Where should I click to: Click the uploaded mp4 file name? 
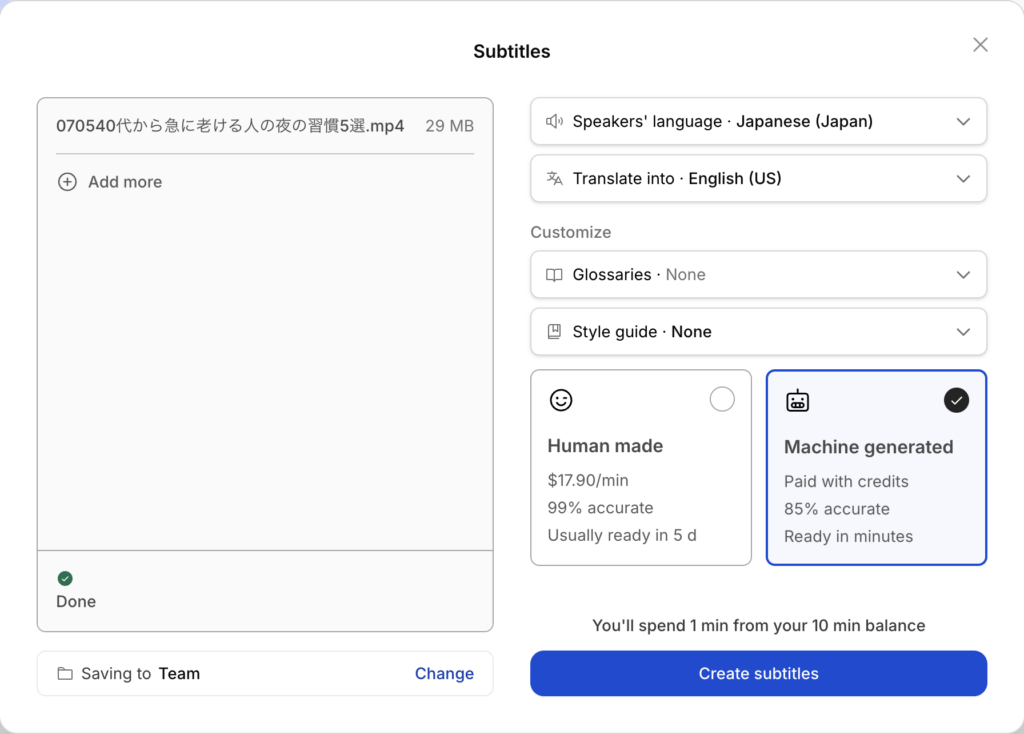(230, 125)
